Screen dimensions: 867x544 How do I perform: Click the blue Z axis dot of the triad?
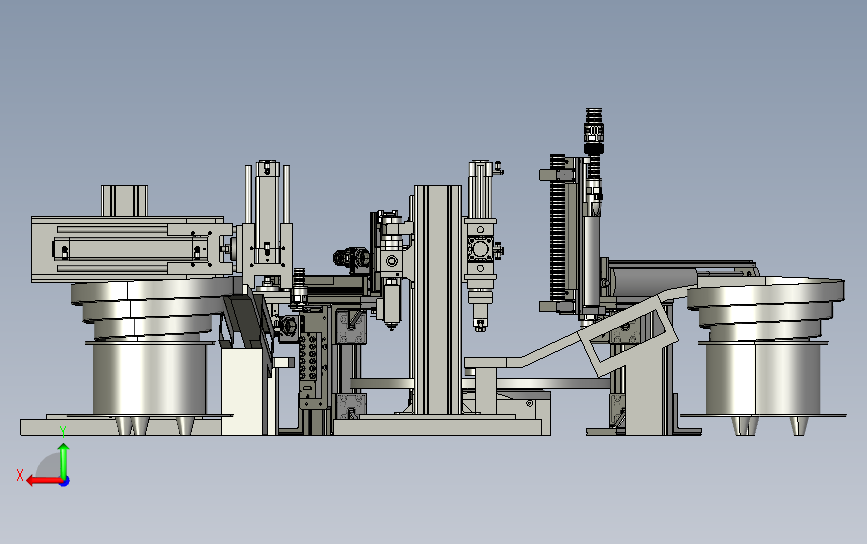point(65,482)
